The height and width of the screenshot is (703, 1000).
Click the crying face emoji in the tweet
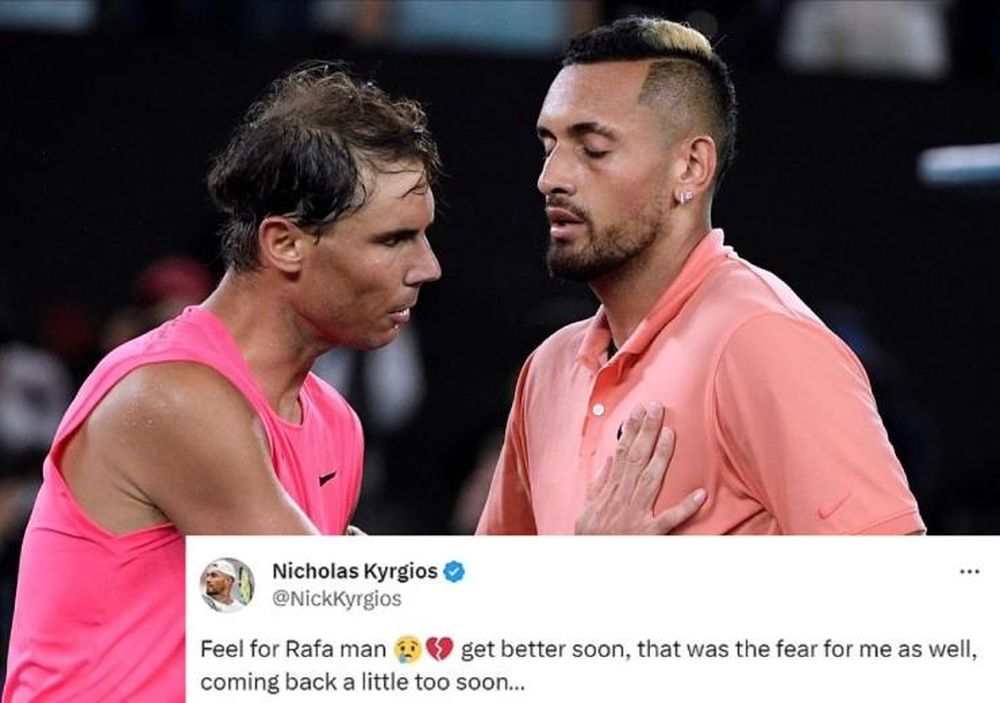tap(408, 649)
